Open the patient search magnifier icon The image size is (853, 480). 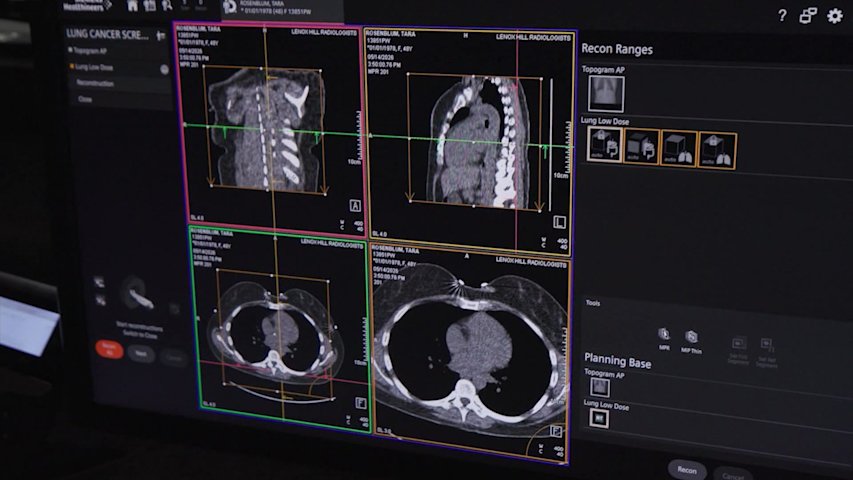click(x=167, y=5)
